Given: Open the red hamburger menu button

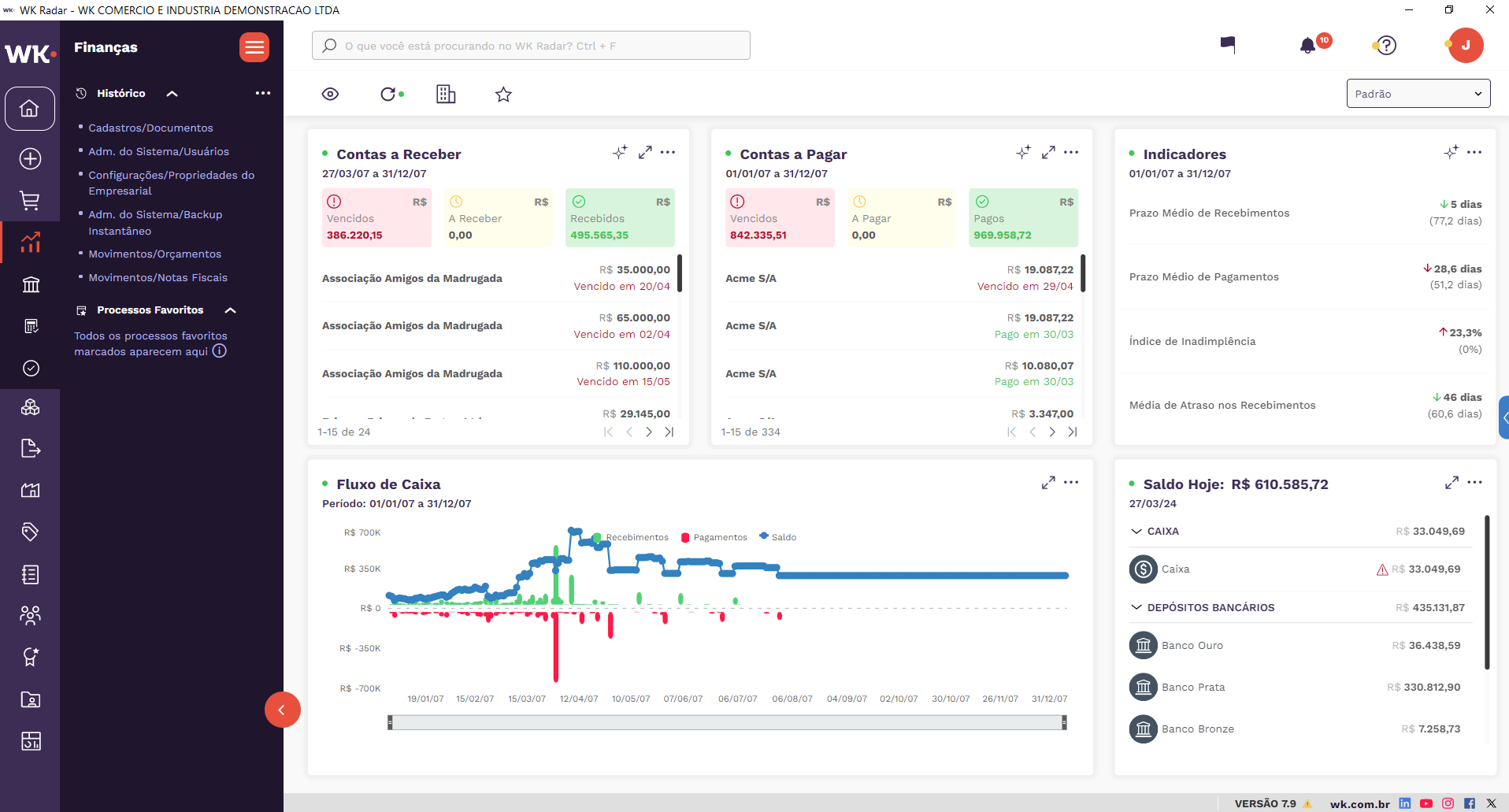Looking at the screenshot, I should click(x=254, y=47).
